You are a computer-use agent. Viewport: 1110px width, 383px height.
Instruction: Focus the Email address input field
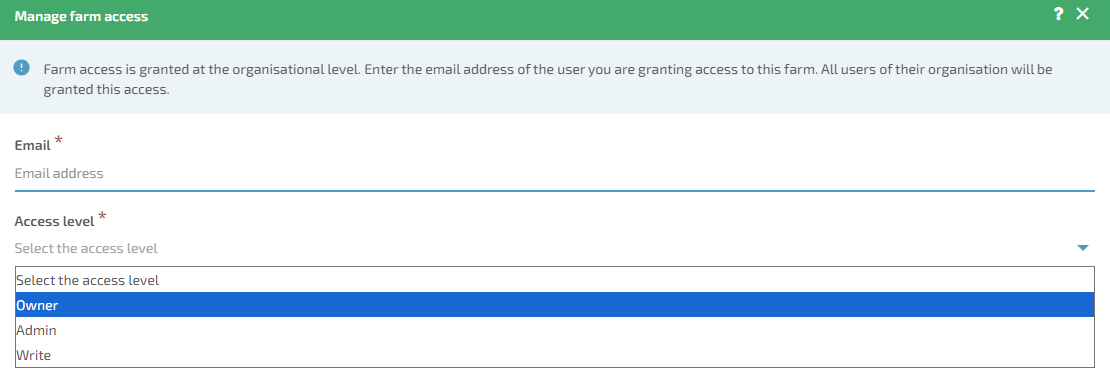(554, 173)
